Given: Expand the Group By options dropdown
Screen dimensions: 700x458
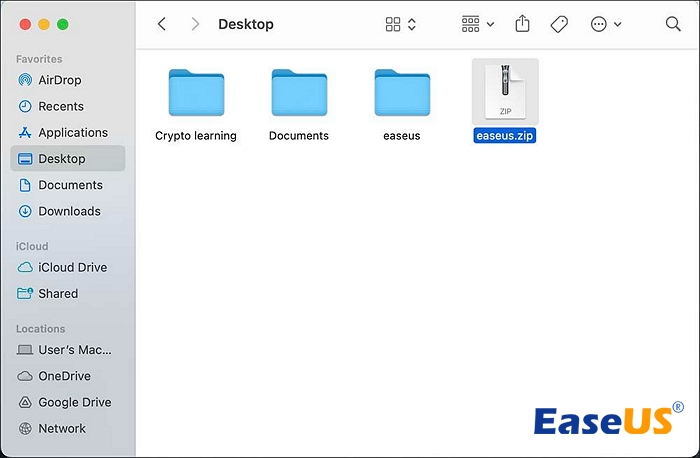Looking at the screenshot, I should pos(478,24).
